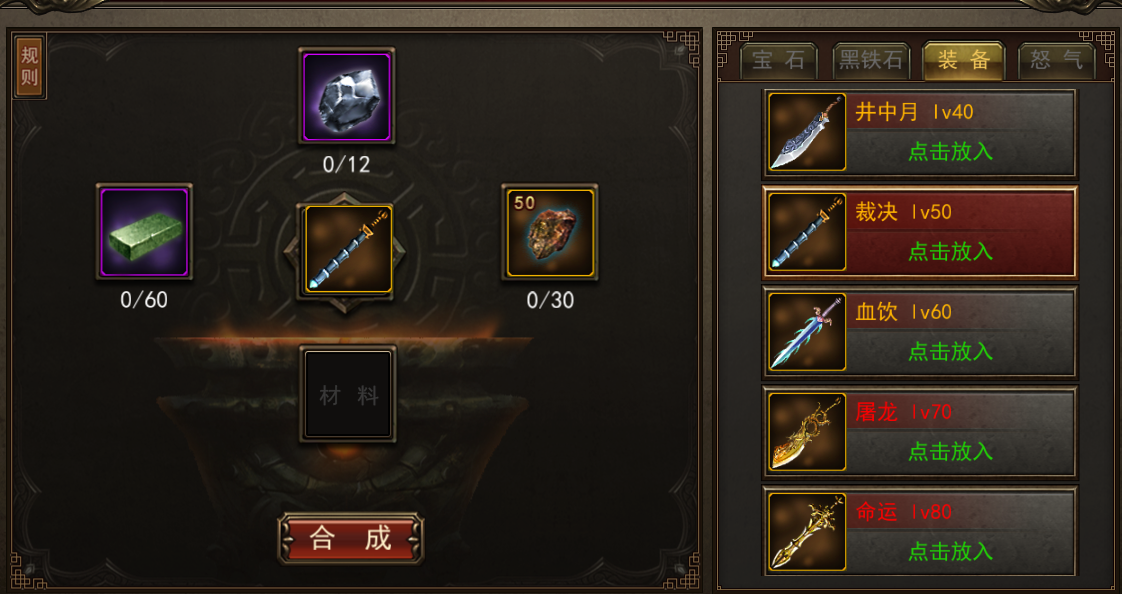Click the empty 材料 material slot
Viewport: 1122px width, 594px height.
pos(348,394)
